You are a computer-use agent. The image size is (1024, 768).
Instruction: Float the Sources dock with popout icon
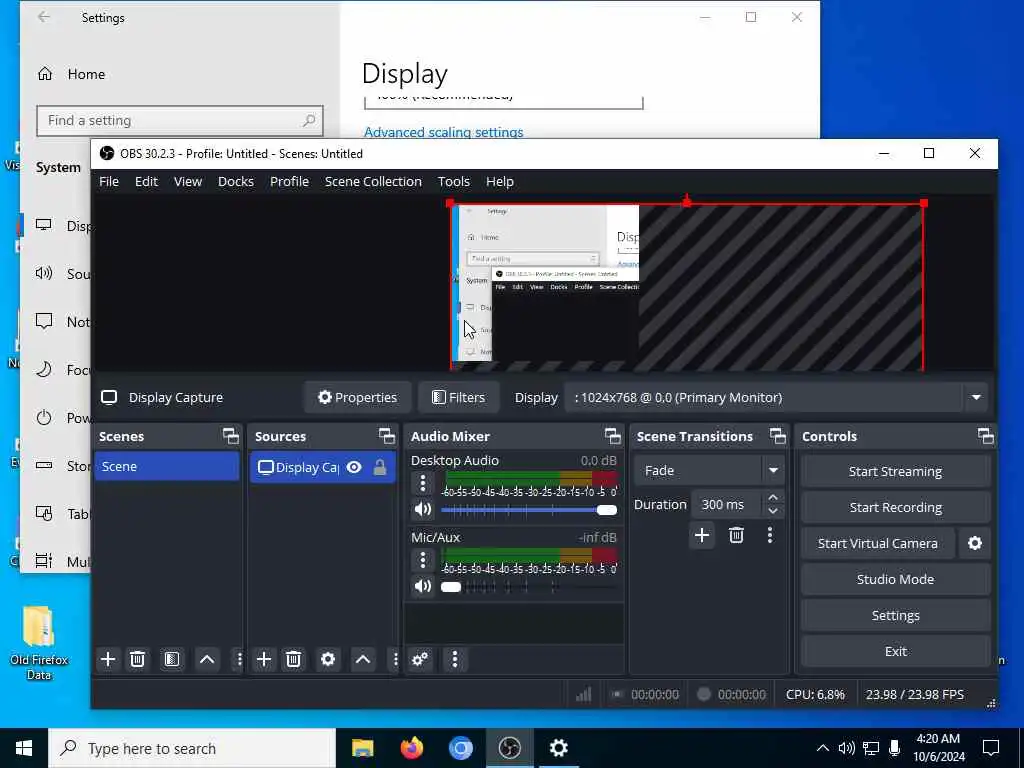[387, 436]
